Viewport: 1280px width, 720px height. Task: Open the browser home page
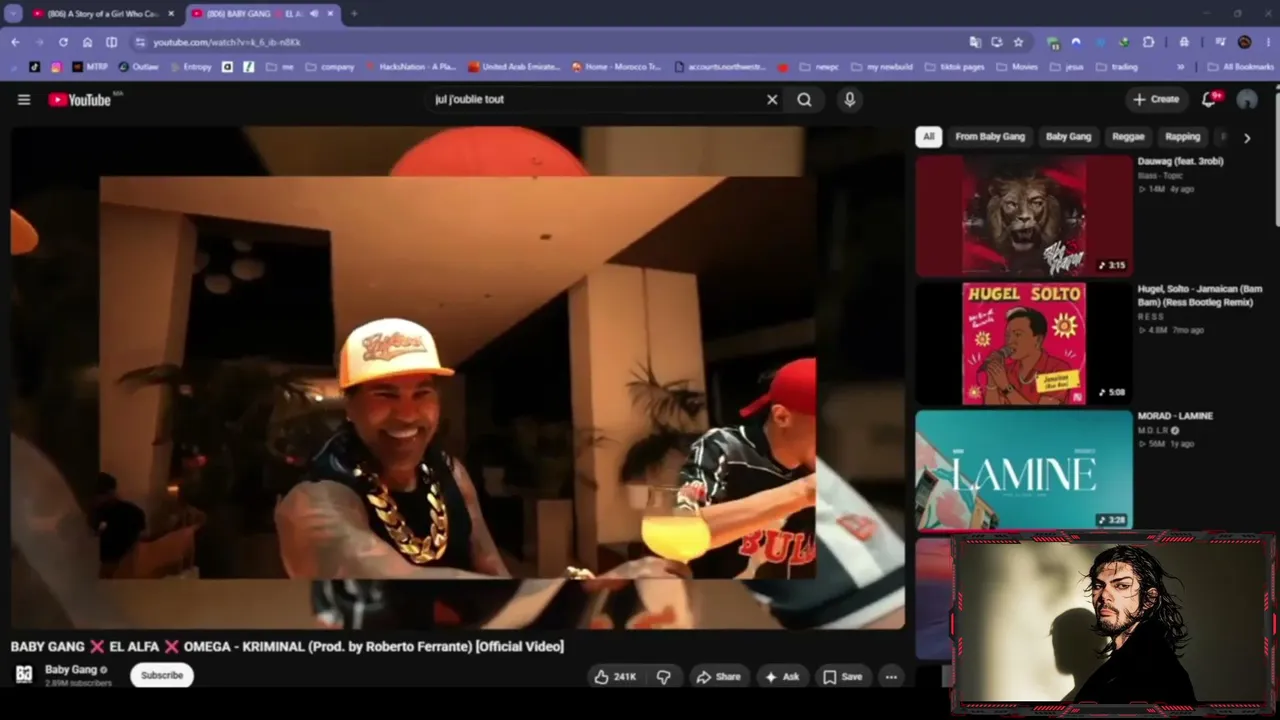pos(87,42)
